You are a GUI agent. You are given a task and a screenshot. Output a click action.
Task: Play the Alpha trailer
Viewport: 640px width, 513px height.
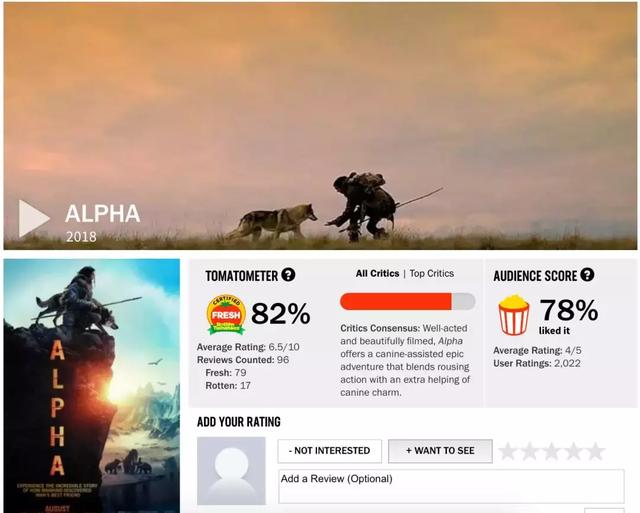coord(34,218)
